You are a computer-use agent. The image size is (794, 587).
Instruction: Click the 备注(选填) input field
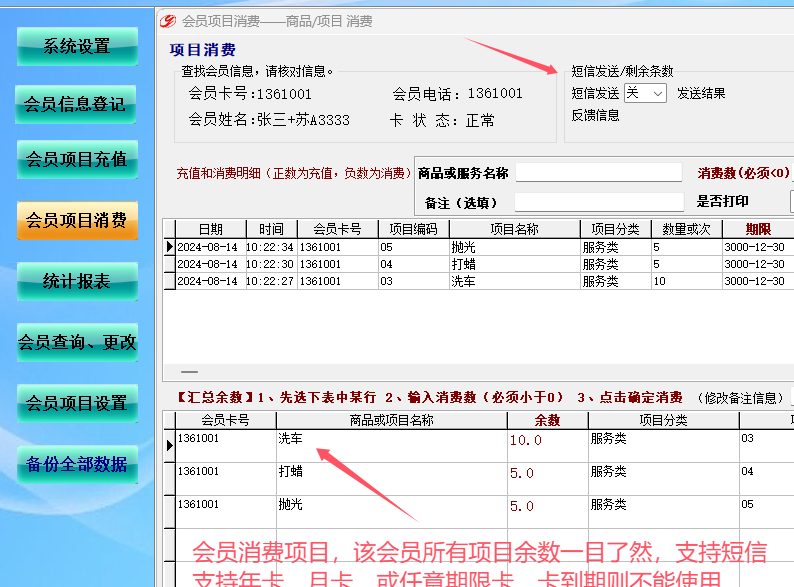pyautogui.click(x=599, y=202)
